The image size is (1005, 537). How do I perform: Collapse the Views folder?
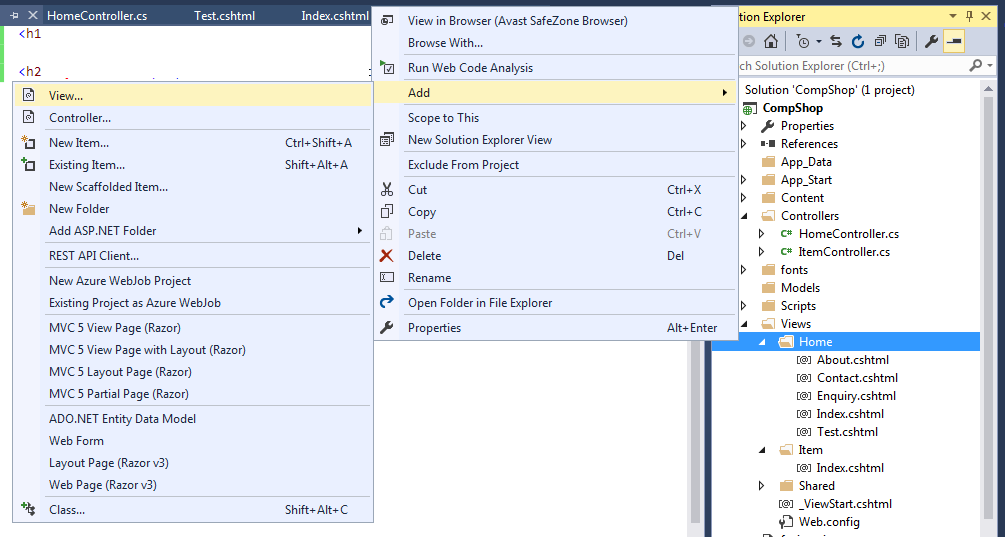[x=744, y=324]
